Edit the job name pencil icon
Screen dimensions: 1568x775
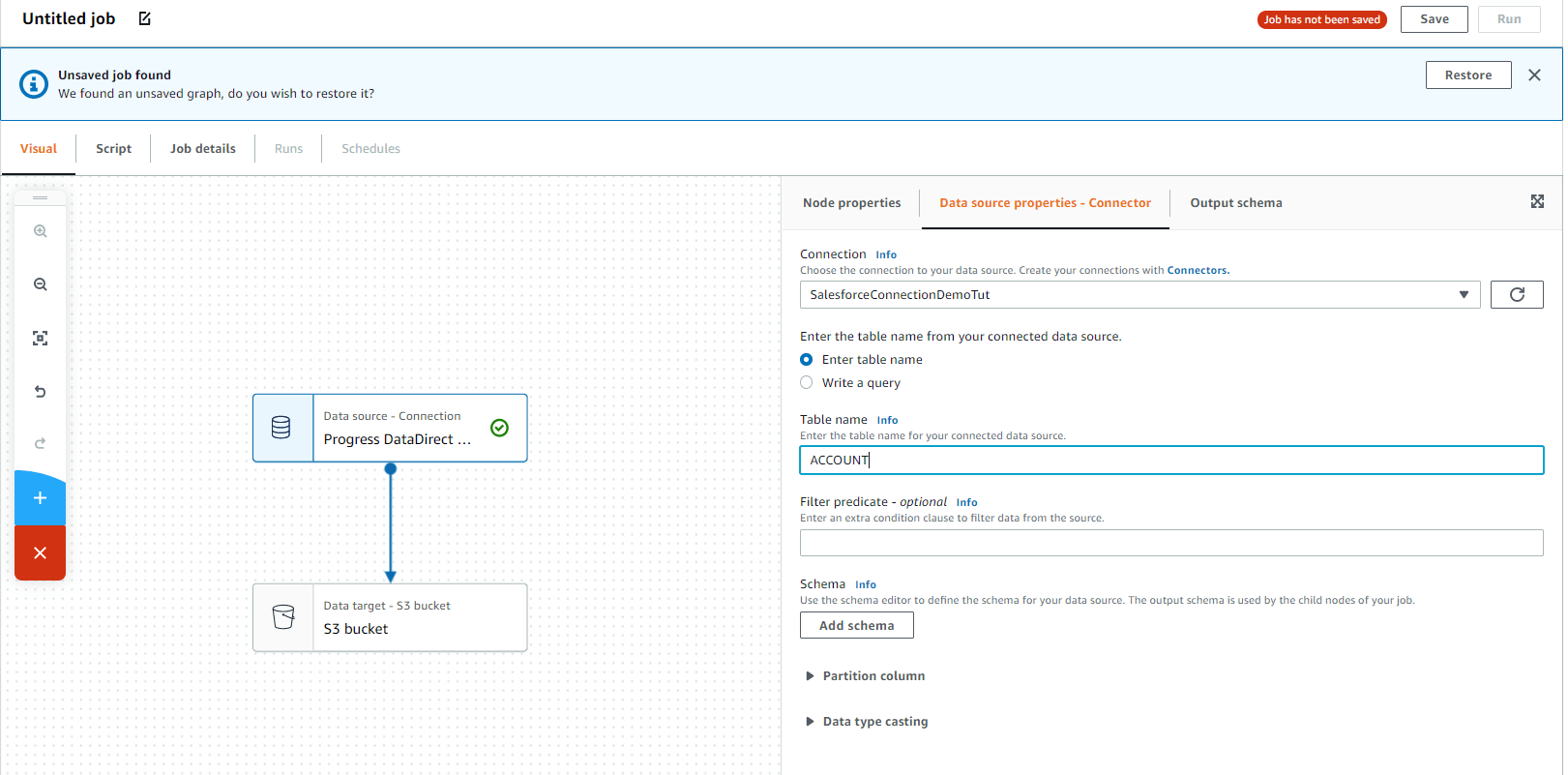(145, 18)
